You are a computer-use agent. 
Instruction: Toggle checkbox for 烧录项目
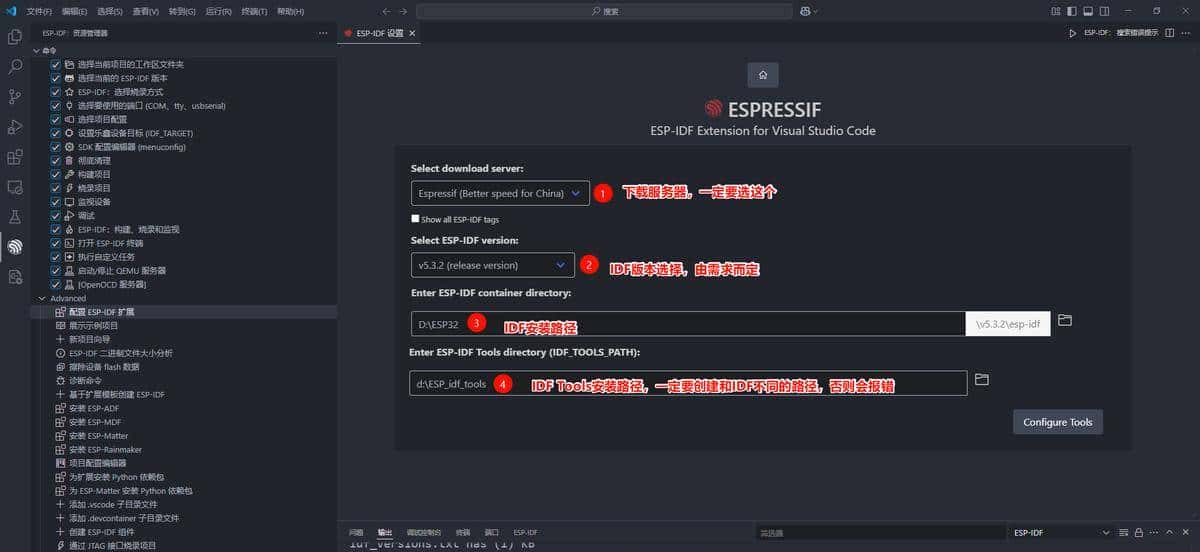pyautogui.click(x=56, y=188)
